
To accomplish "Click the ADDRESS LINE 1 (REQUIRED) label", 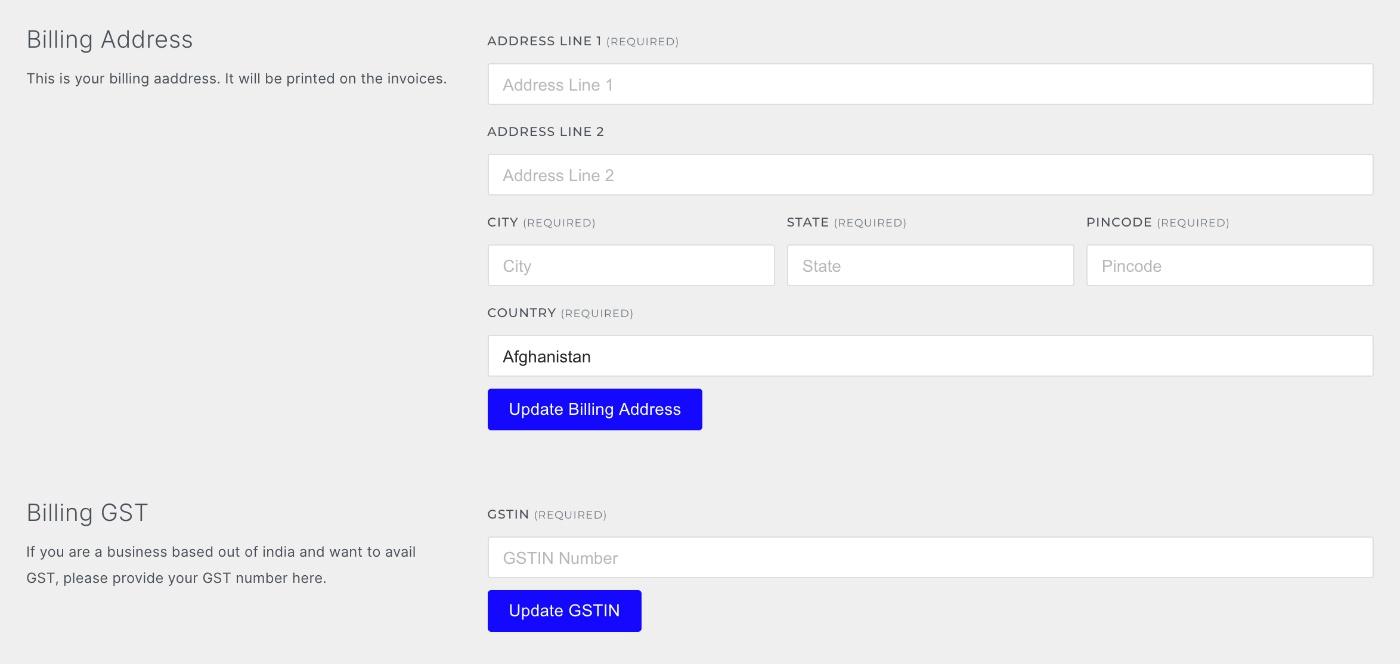I will [x=583, y=41].
